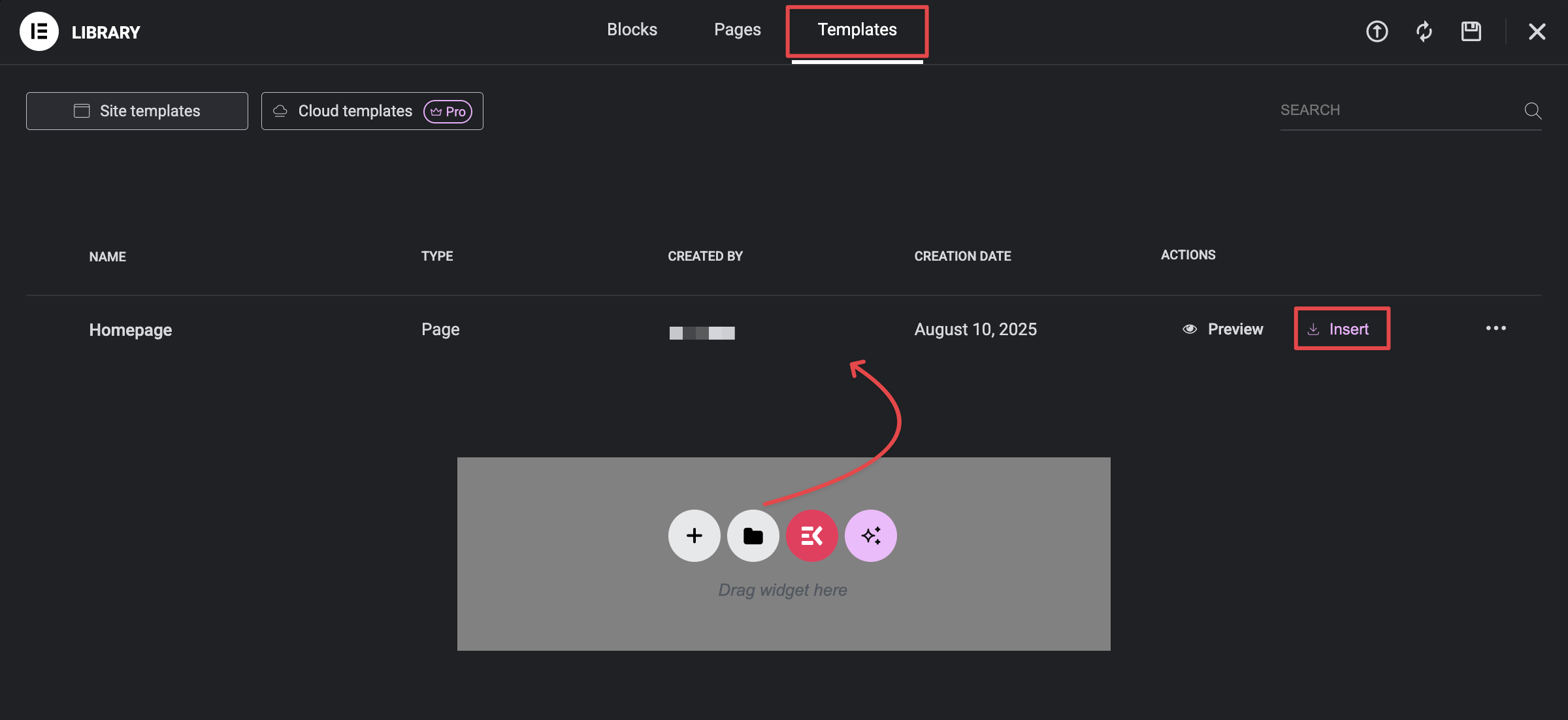Click the Drag widget here text
The height and width of the screenshot is (720, 1568).
point(783,590)
